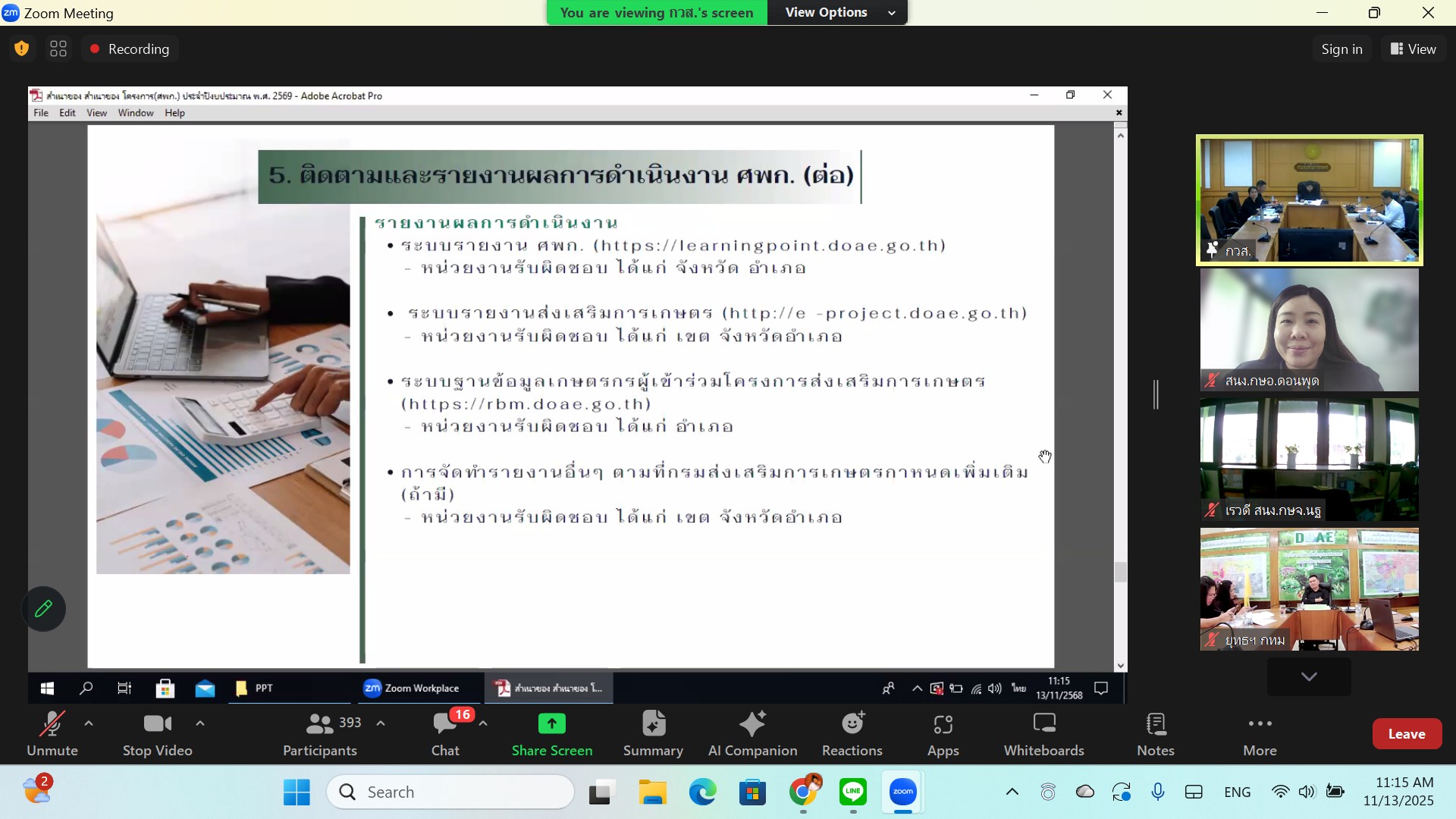
Task: Select สนง.กษอ.ดอนพุด participant video thumbnail
Action: point(1309,330)
